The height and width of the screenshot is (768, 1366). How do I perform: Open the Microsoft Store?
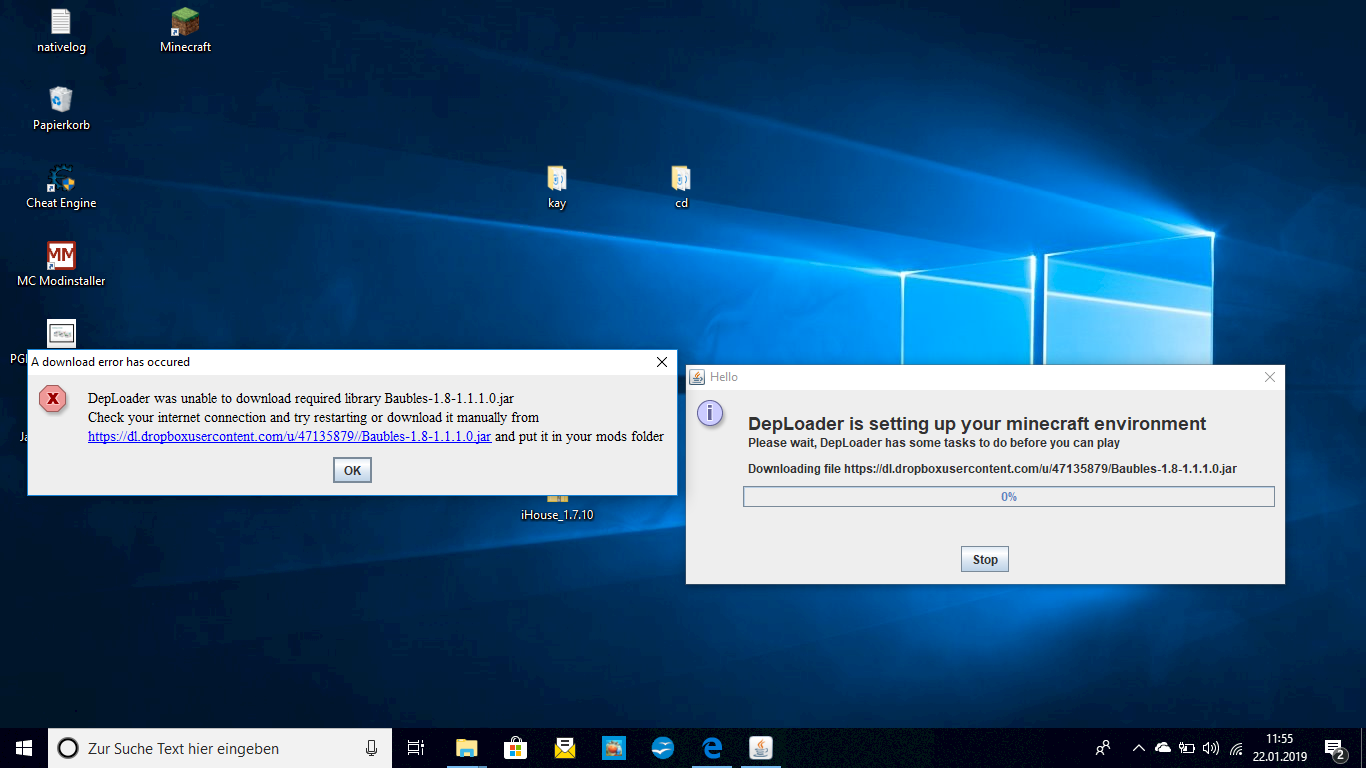(515, 748)
